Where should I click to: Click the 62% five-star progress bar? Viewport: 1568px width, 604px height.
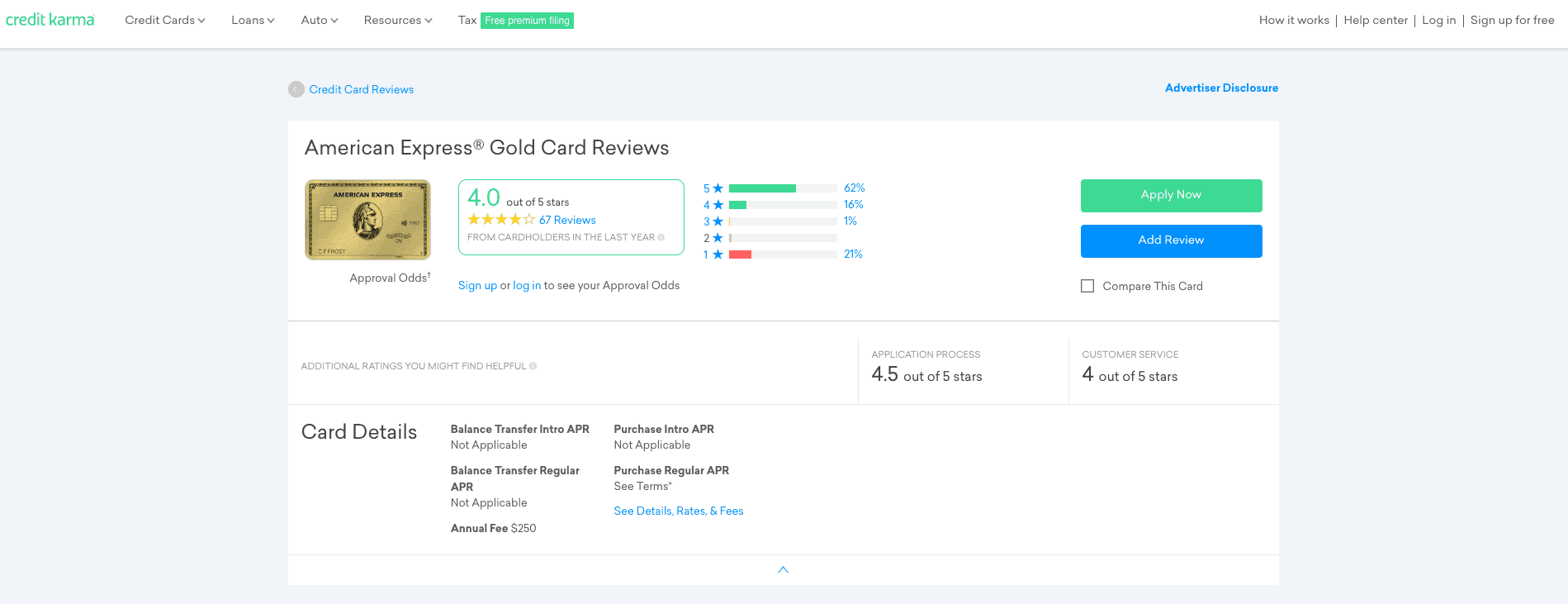[783, 188]
